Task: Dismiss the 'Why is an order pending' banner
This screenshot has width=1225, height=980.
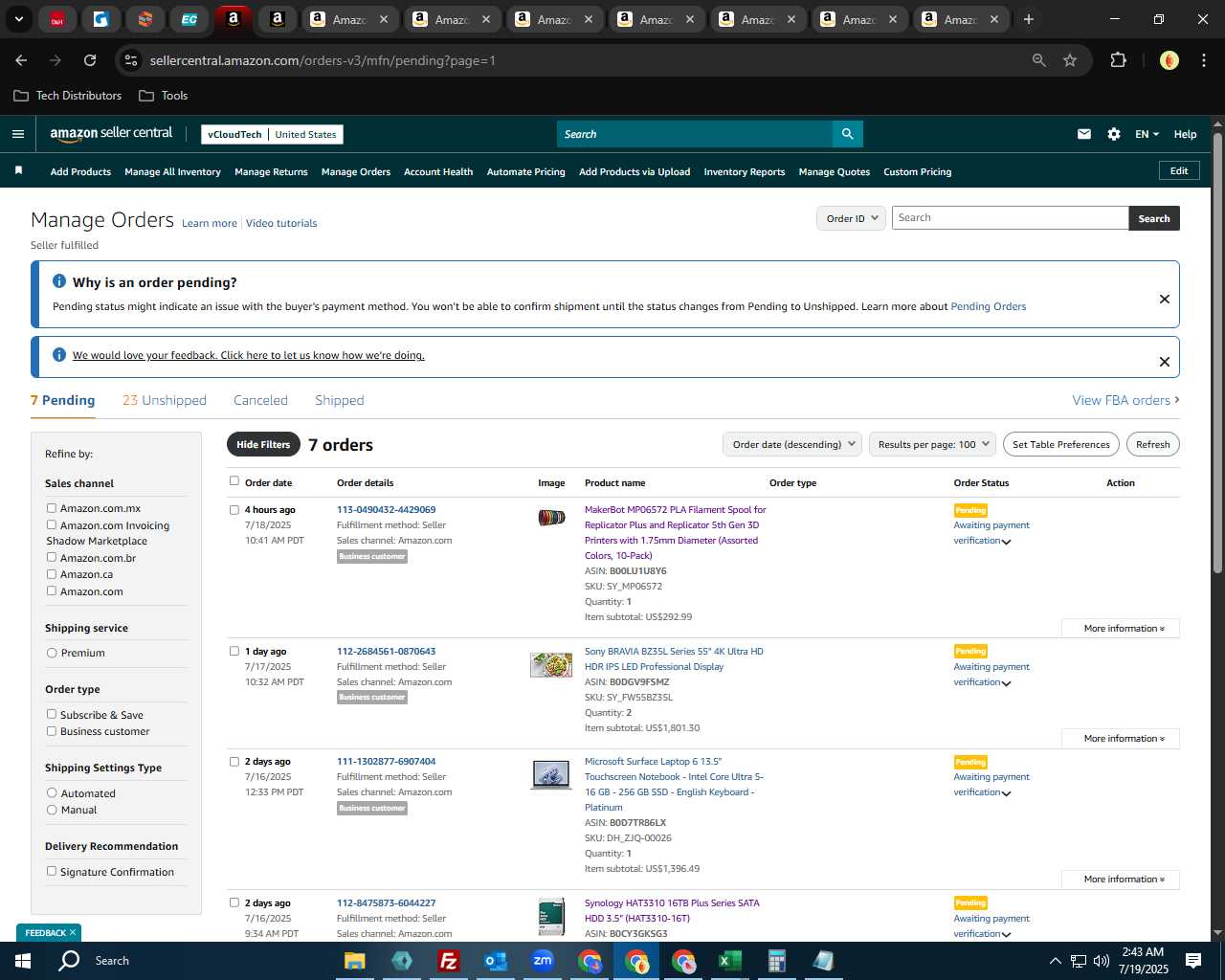Action: (1164, 299)
